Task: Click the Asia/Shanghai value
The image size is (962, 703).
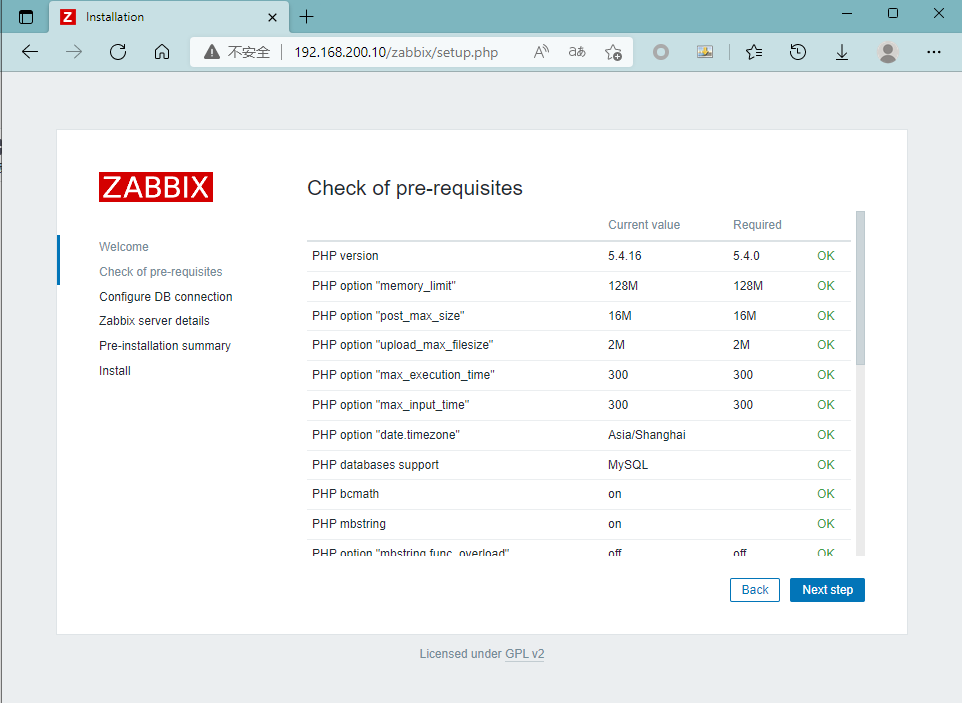Action: pyautogui.click(x=647, y=435)
